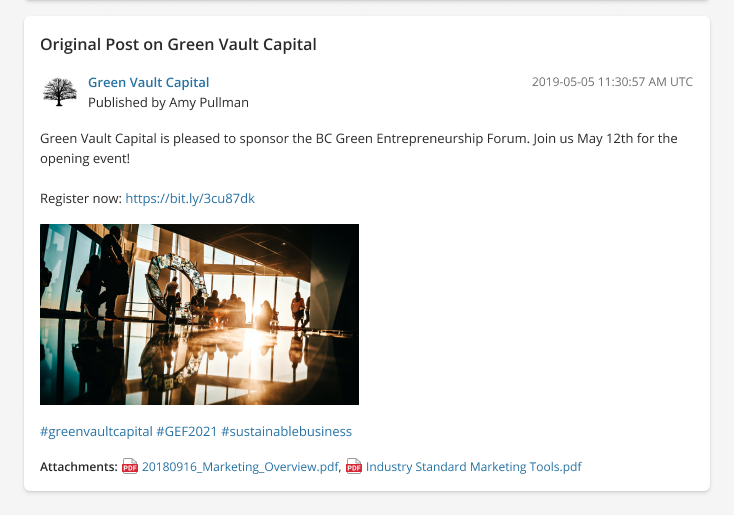Screen dimensions: 734x515
Task: Open the Green Vault Capital page name link
Action: coord(148,82)
